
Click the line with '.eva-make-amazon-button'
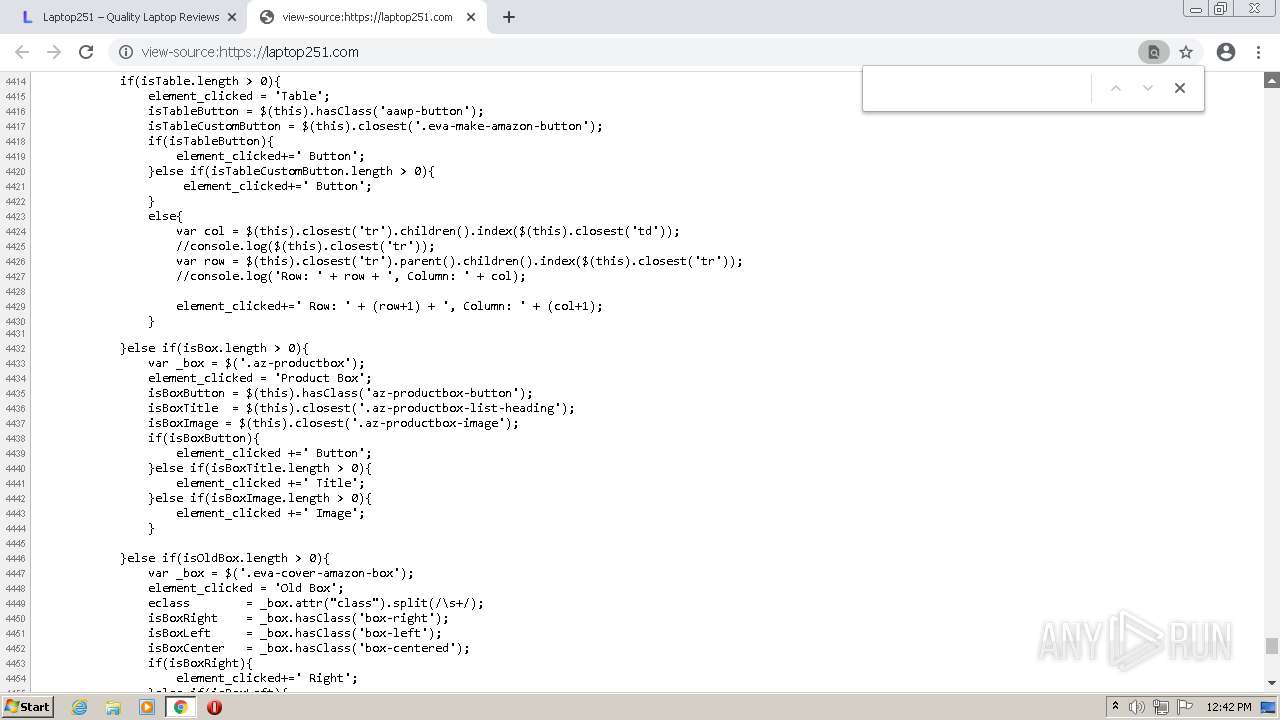click(x=375, y=126)
